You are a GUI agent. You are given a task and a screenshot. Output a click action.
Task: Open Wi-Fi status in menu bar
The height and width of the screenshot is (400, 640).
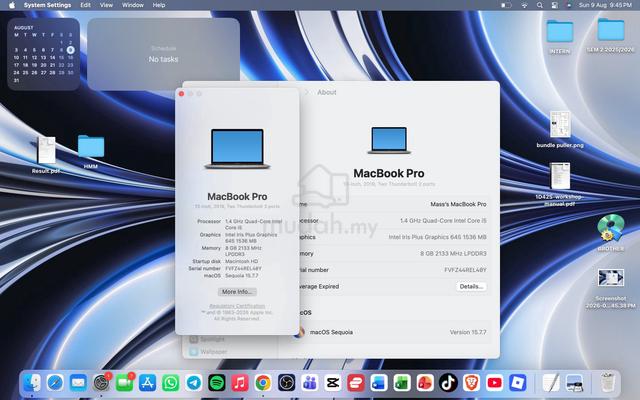tap(524, 5)
